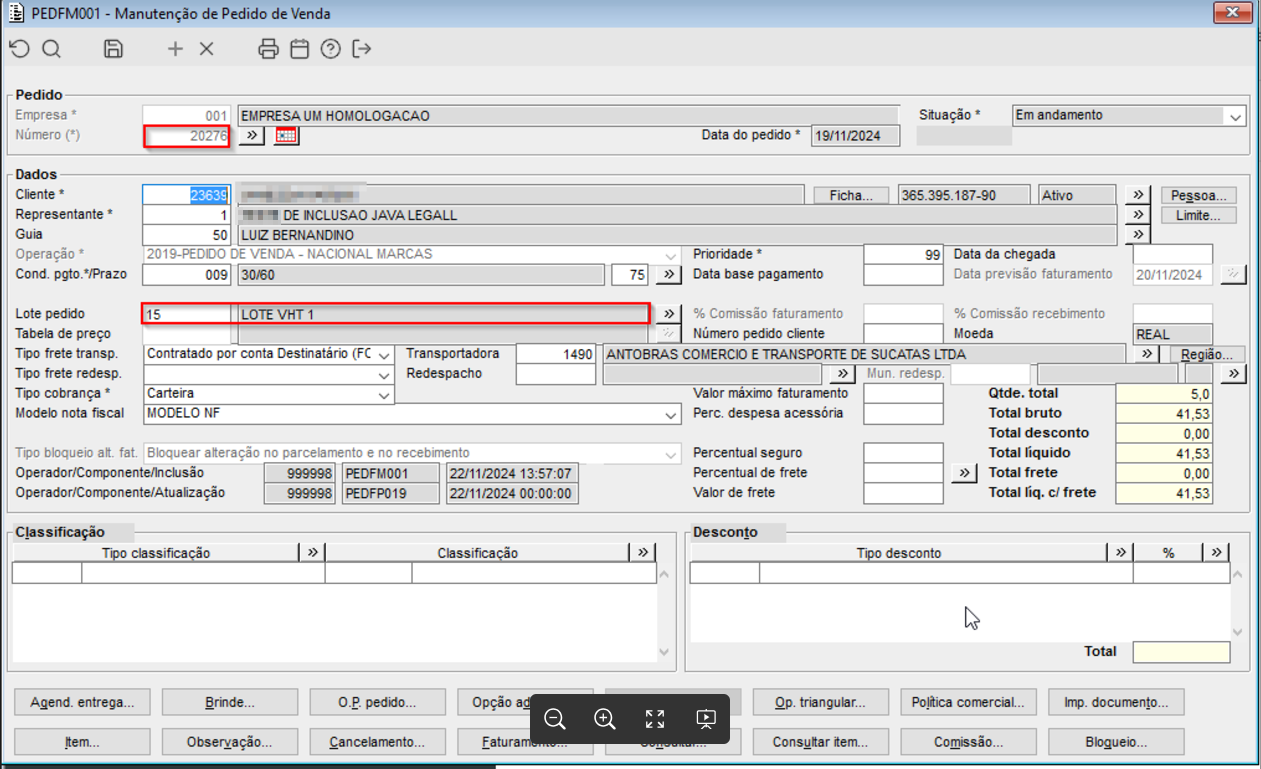Open lookup arrows on the Guia row
Viewport: 1261px width, 769px height.
[x=1137, y=235]
